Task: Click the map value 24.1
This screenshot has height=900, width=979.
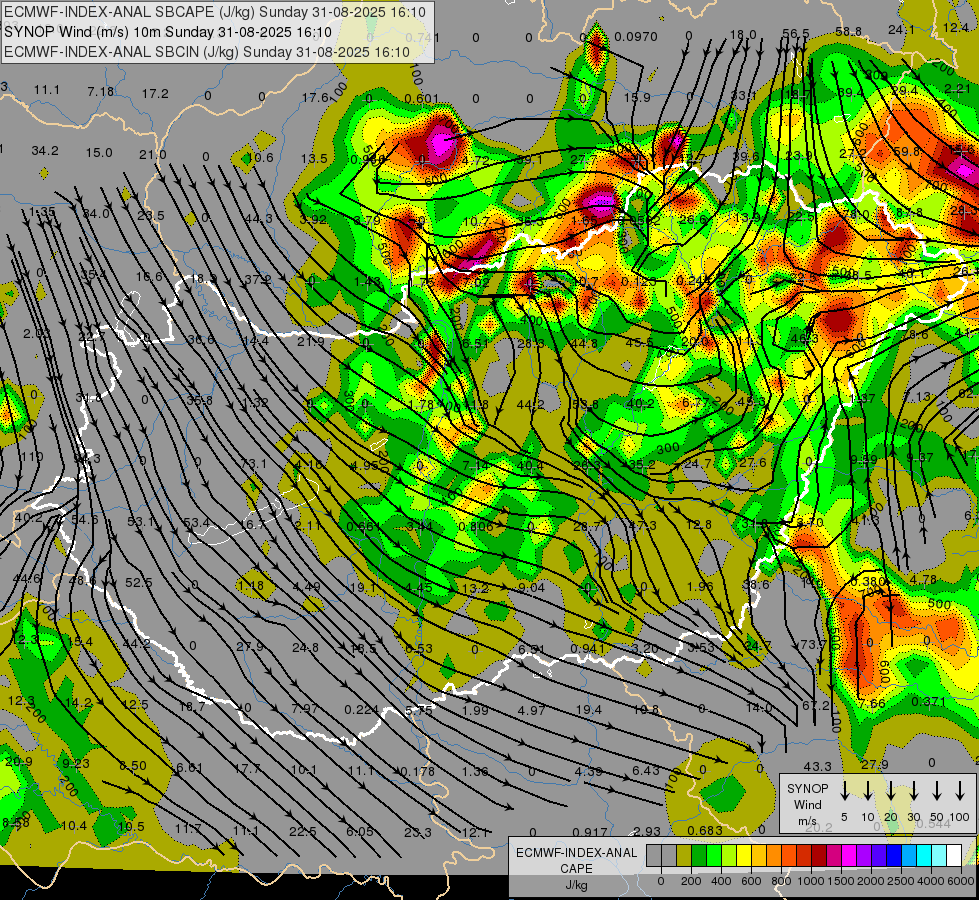Action: (x=901, y=29)
